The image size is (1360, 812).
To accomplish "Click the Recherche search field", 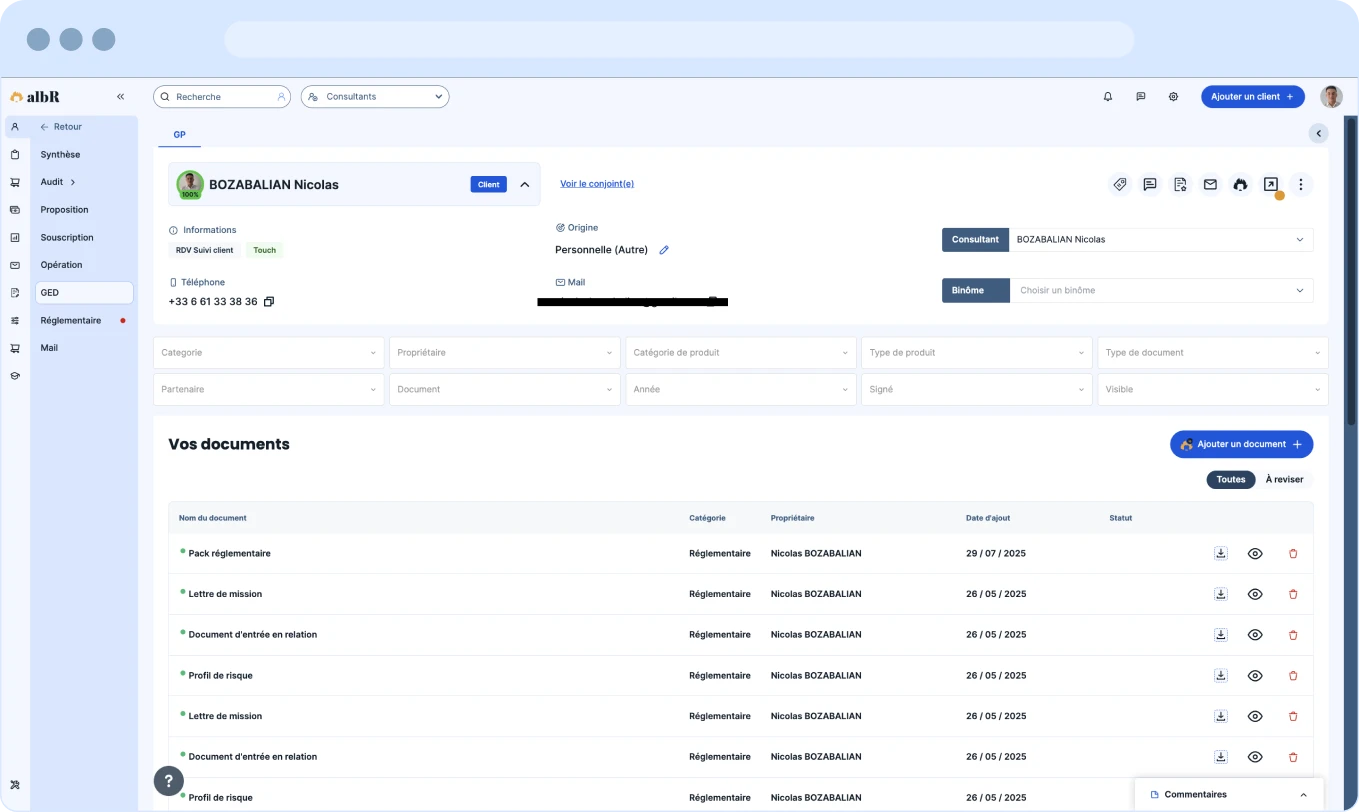I will click(222, 97).
